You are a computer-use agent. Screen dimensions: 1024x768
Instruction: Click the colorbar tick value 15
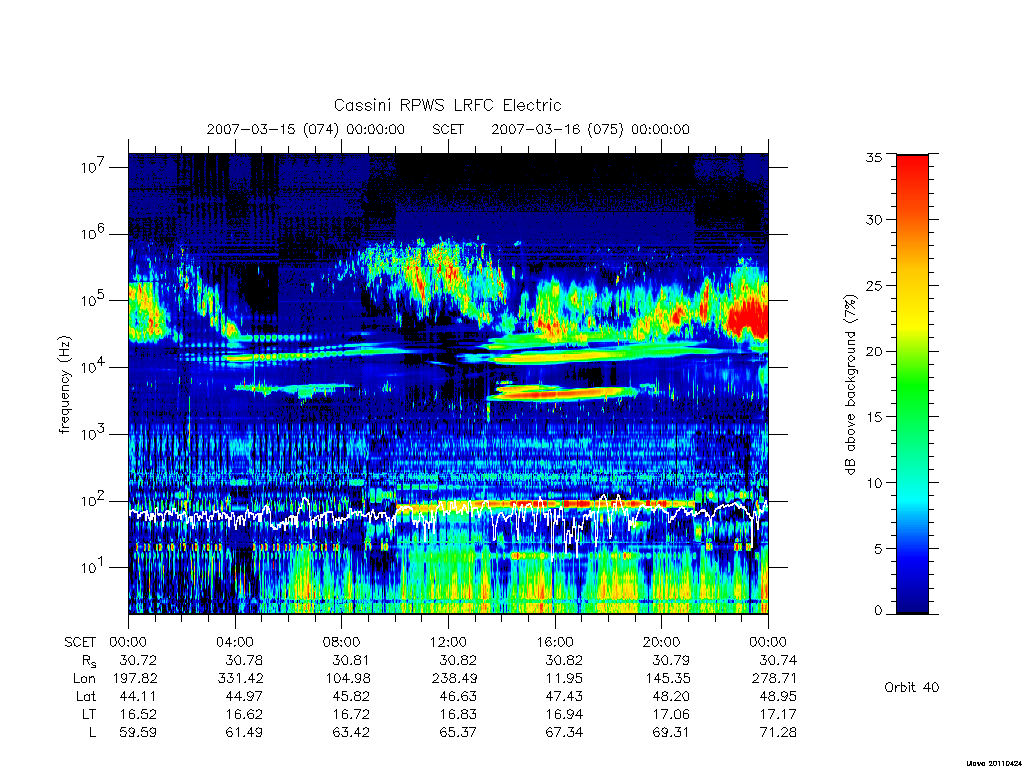[874, 417]
